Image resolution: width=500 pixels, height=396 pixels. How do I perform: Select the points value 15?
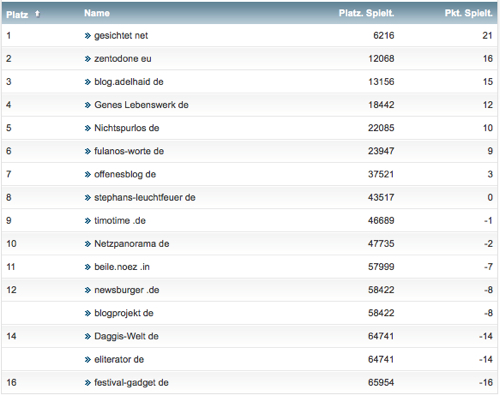pyautogui.click(x=488, y=82)
